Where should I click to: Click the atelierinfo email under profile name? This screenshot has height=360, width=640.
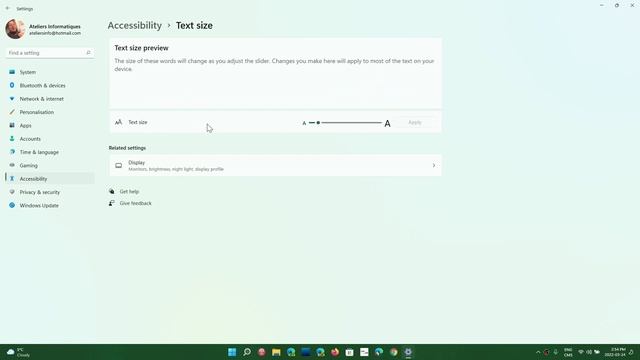55,33
